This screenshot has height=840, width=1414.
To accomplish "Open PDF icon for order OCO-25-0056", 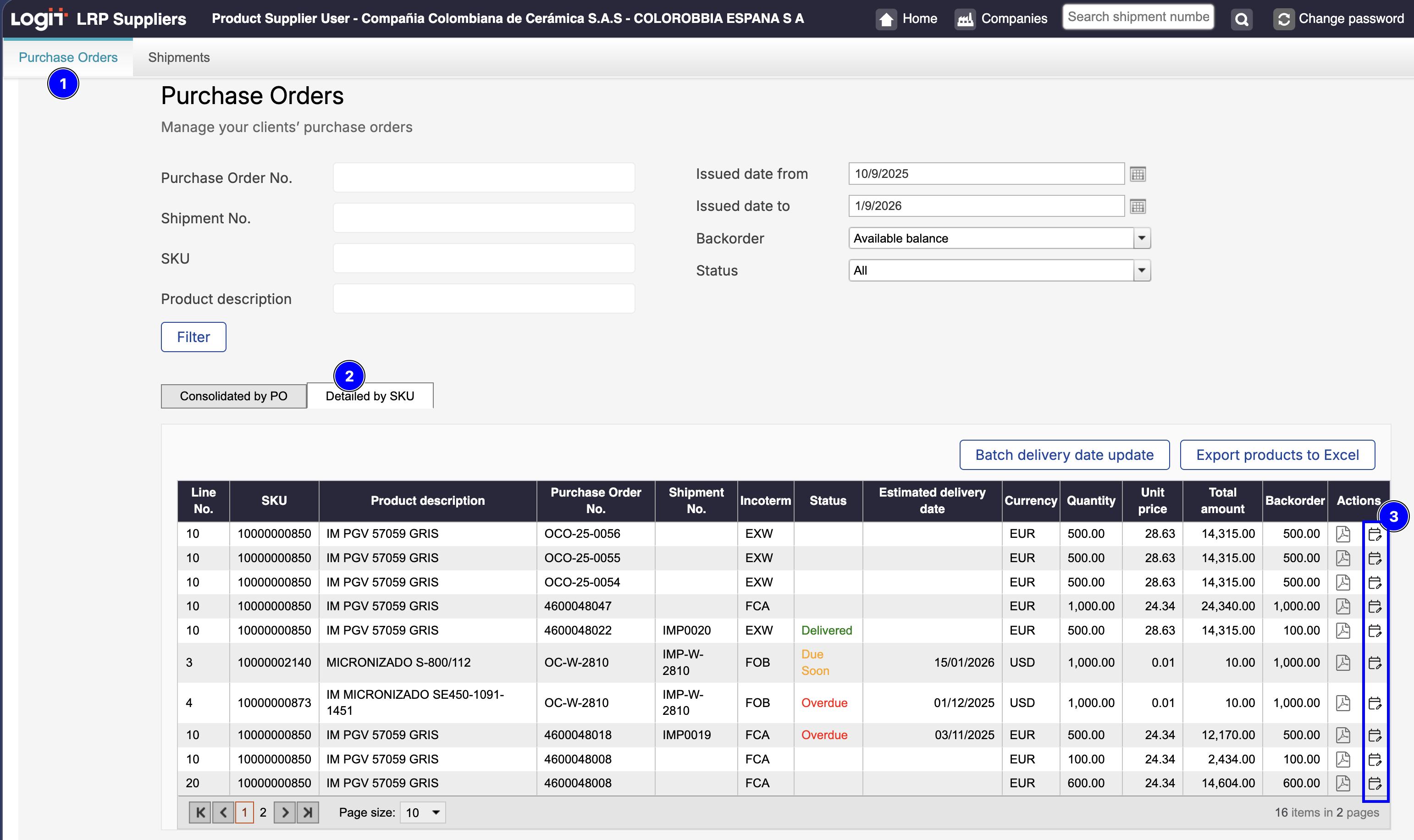I will (x=1343, y=534).
